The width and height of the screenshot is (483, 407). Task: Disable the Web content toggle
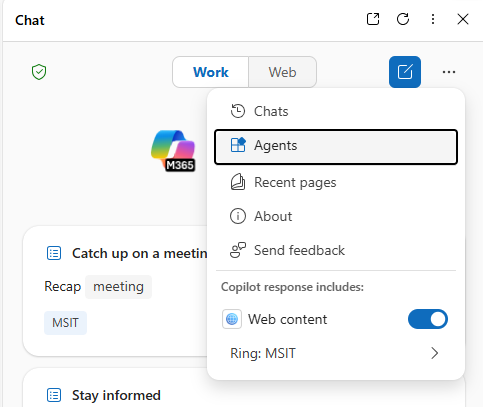point(428,319)
